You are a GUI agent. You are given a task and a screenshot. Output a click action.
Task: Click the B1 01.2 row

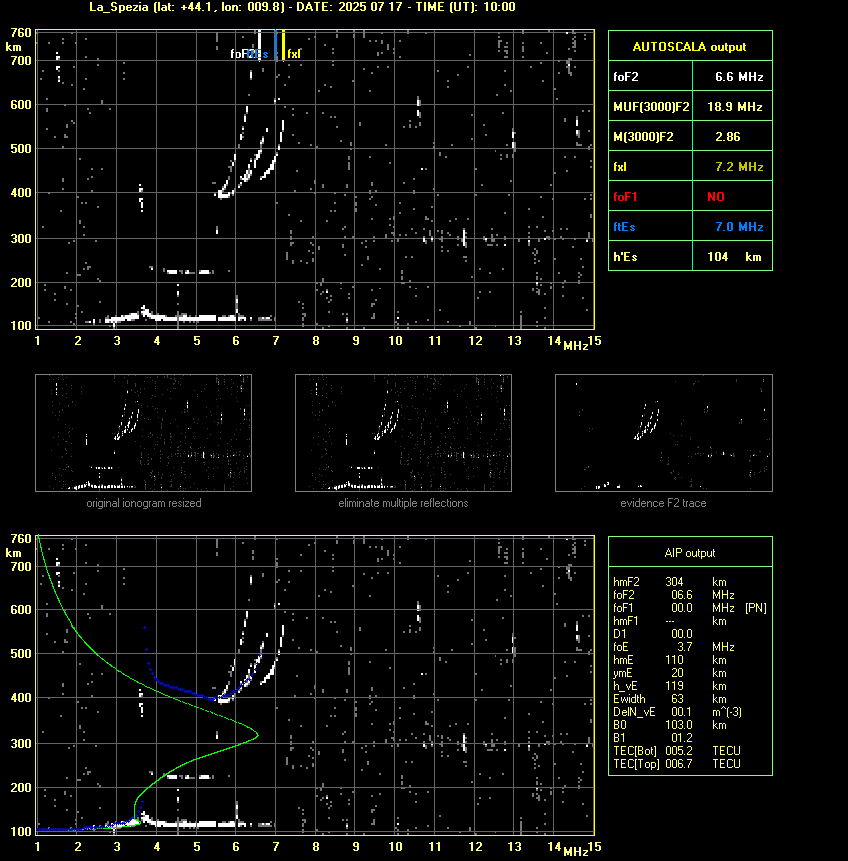(652, 738)
